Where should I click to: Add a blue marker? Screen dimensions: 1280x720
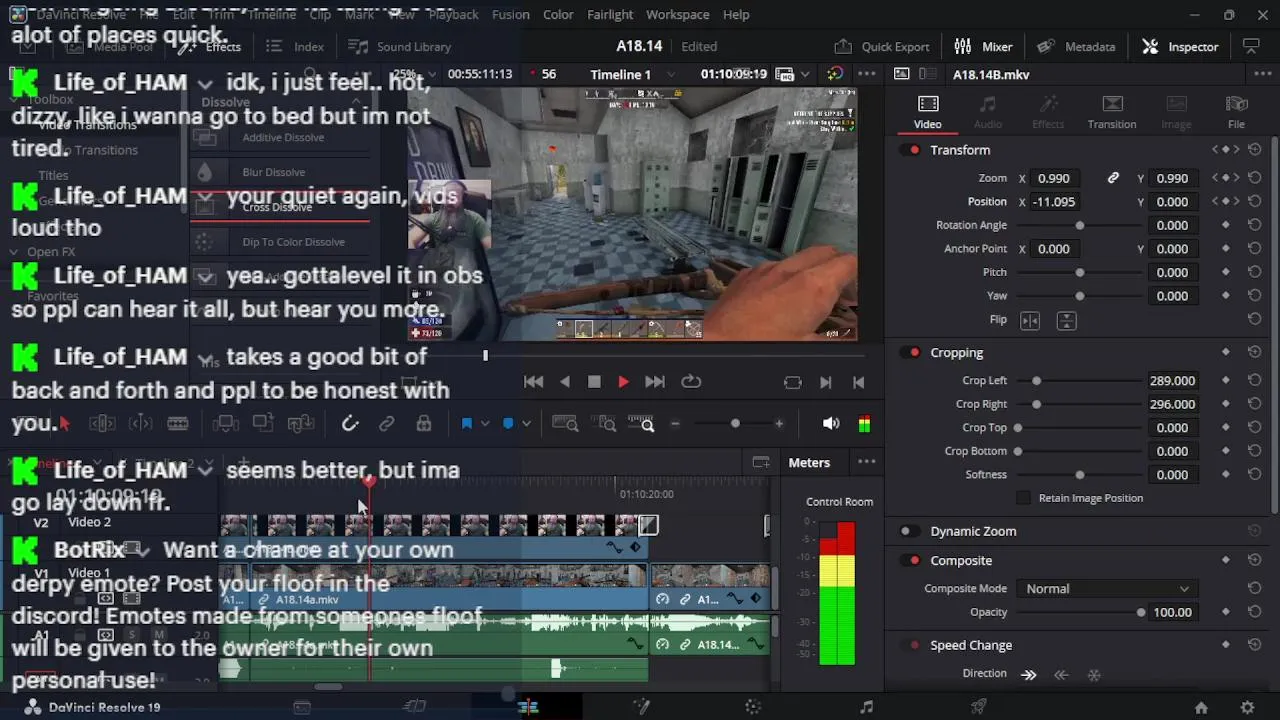coord(508,424)
